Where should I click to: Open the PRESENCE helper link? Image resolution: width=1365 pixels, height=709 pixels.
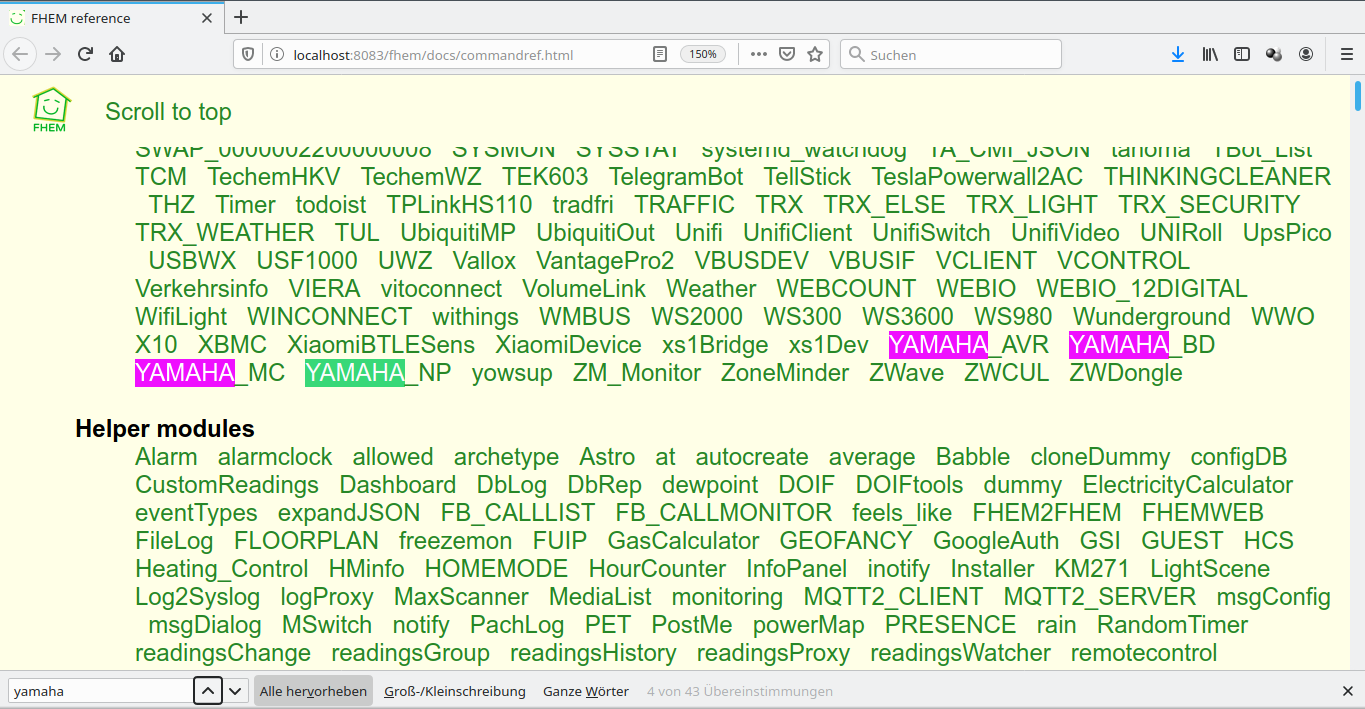[x=950, y=625]
